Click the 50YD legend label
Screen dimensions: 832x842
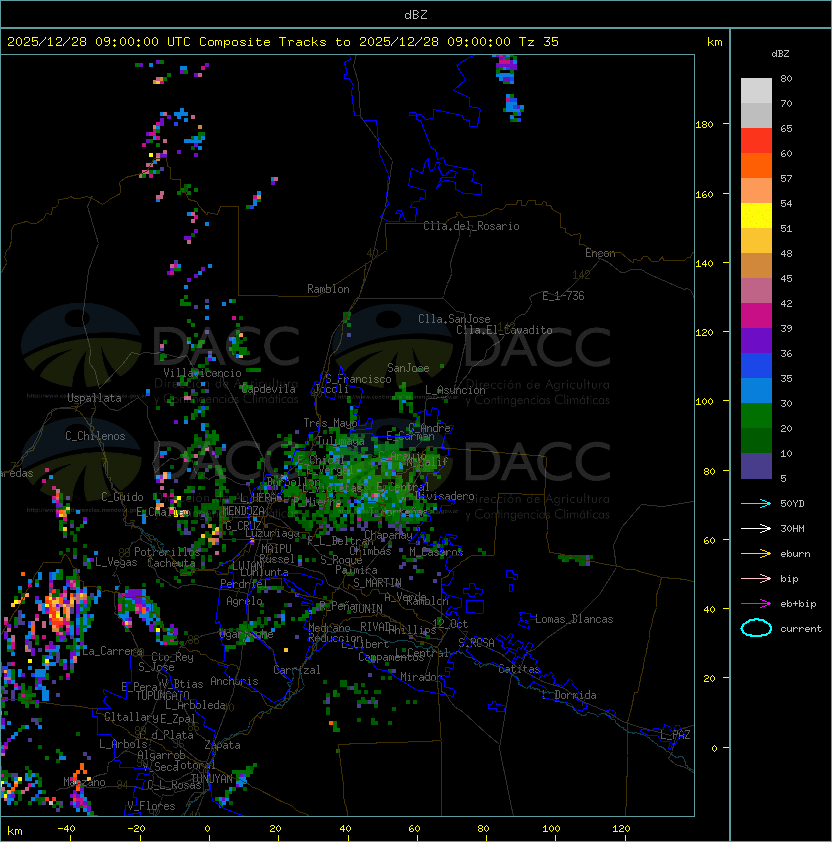click(792, 503)
